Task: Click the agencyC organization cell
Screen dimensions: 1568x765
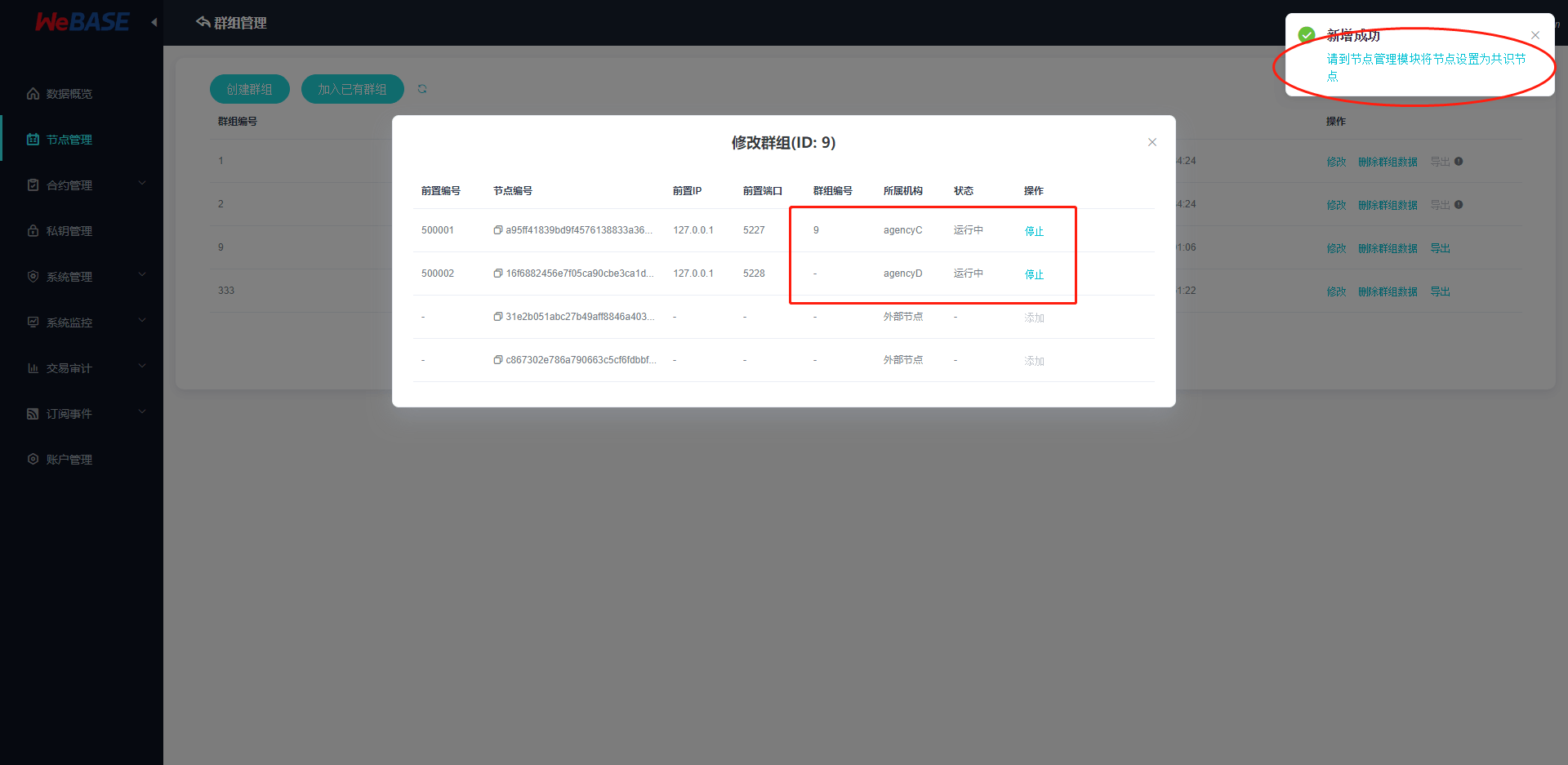Action: pos(902,230)
